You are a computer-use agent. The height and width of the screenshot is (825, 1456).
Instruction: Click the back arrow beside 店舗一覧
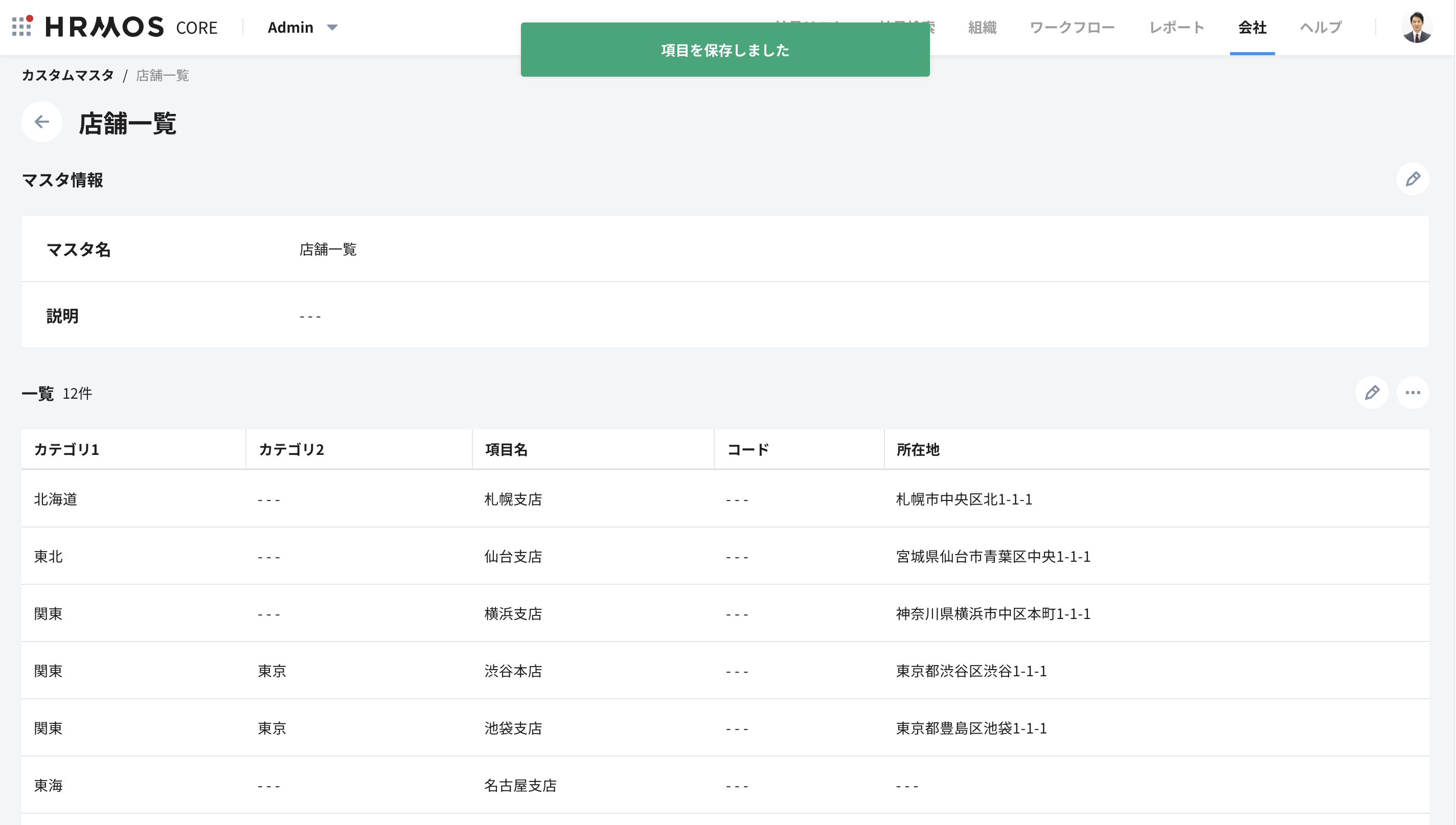click(42, 122)
